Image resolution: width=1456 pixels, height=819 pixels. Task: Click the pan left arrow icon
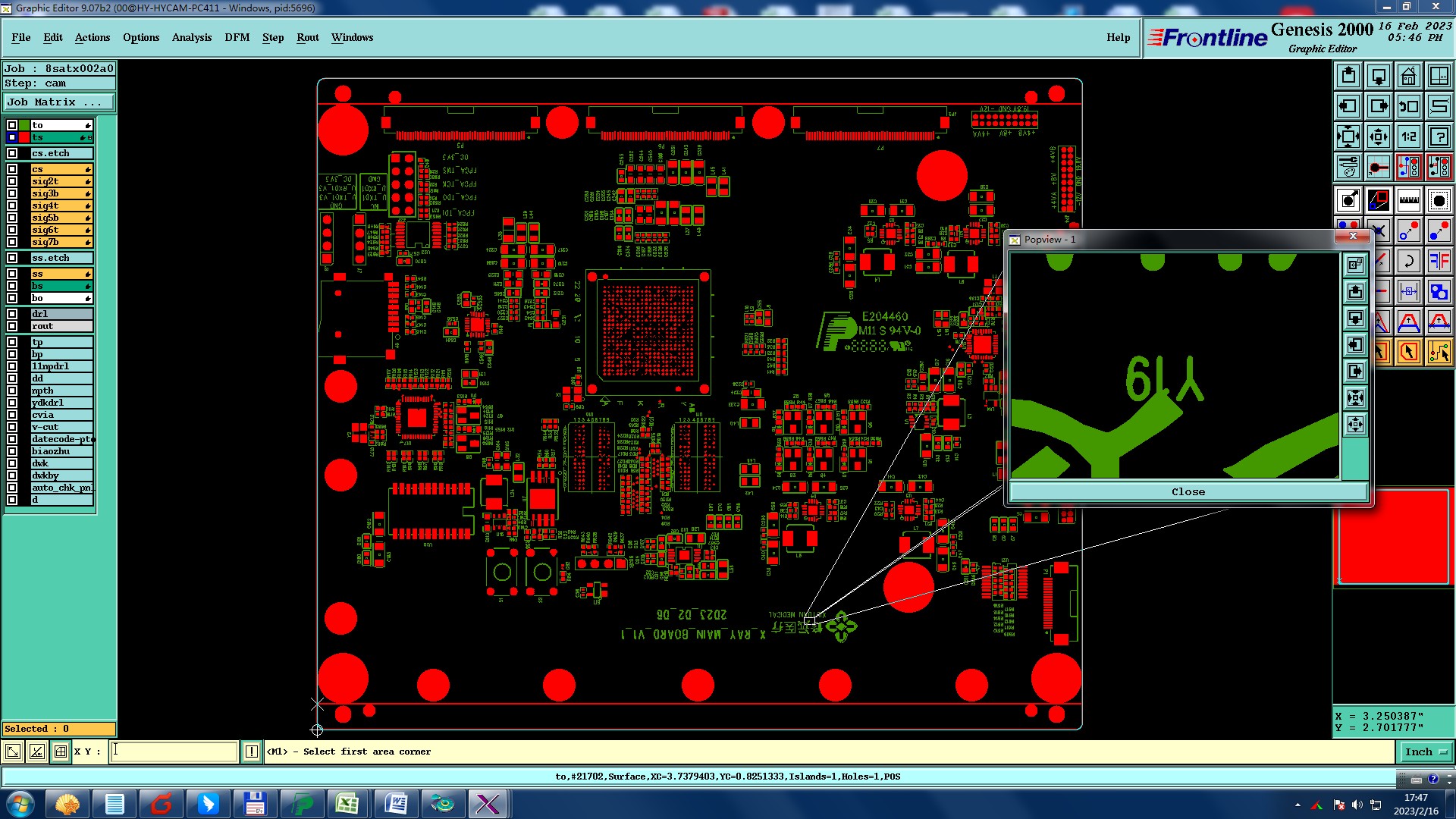pos(1348,106)
